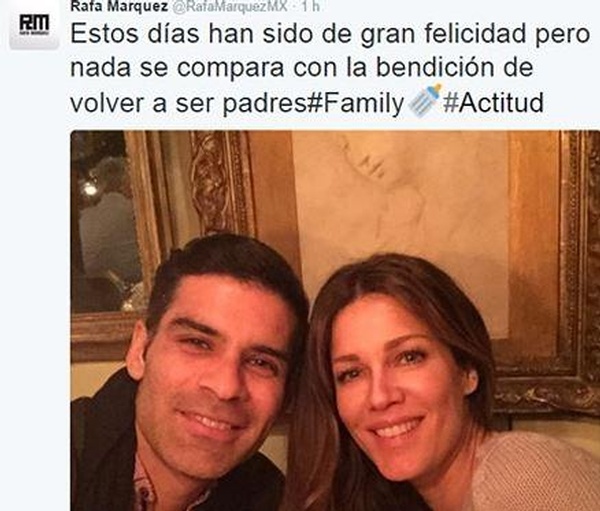The width and height of the screenshot is (600, 511).
Task: Click the baby bottle emoji
Action: 424,101
